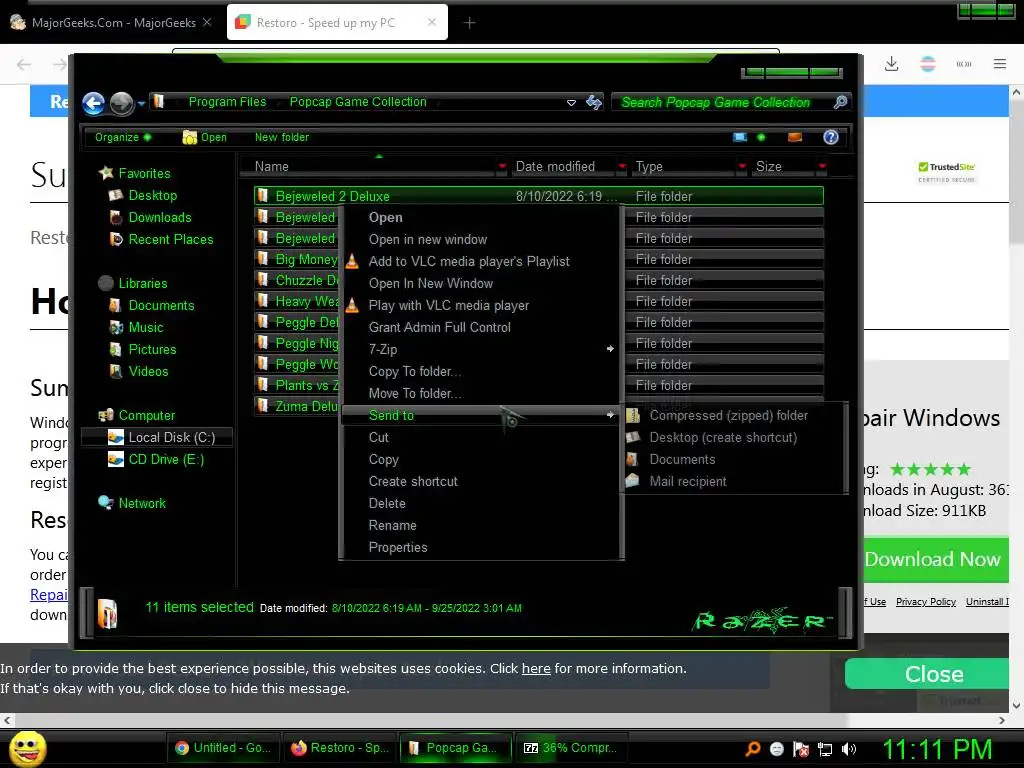1024x768 pixels.
Task: Open the address bar history dropdown arrow
Action: click(x=571, y=103)
